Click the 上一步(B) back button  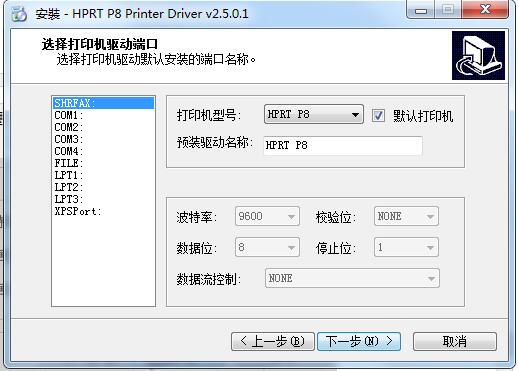[273, 341]
